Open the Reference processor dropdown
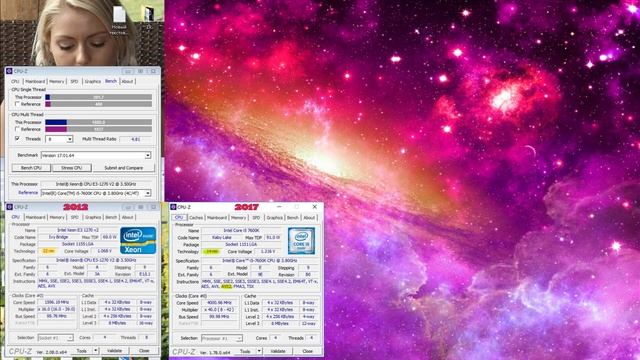This screenshot has height=360, width=640. coord(148,193)
